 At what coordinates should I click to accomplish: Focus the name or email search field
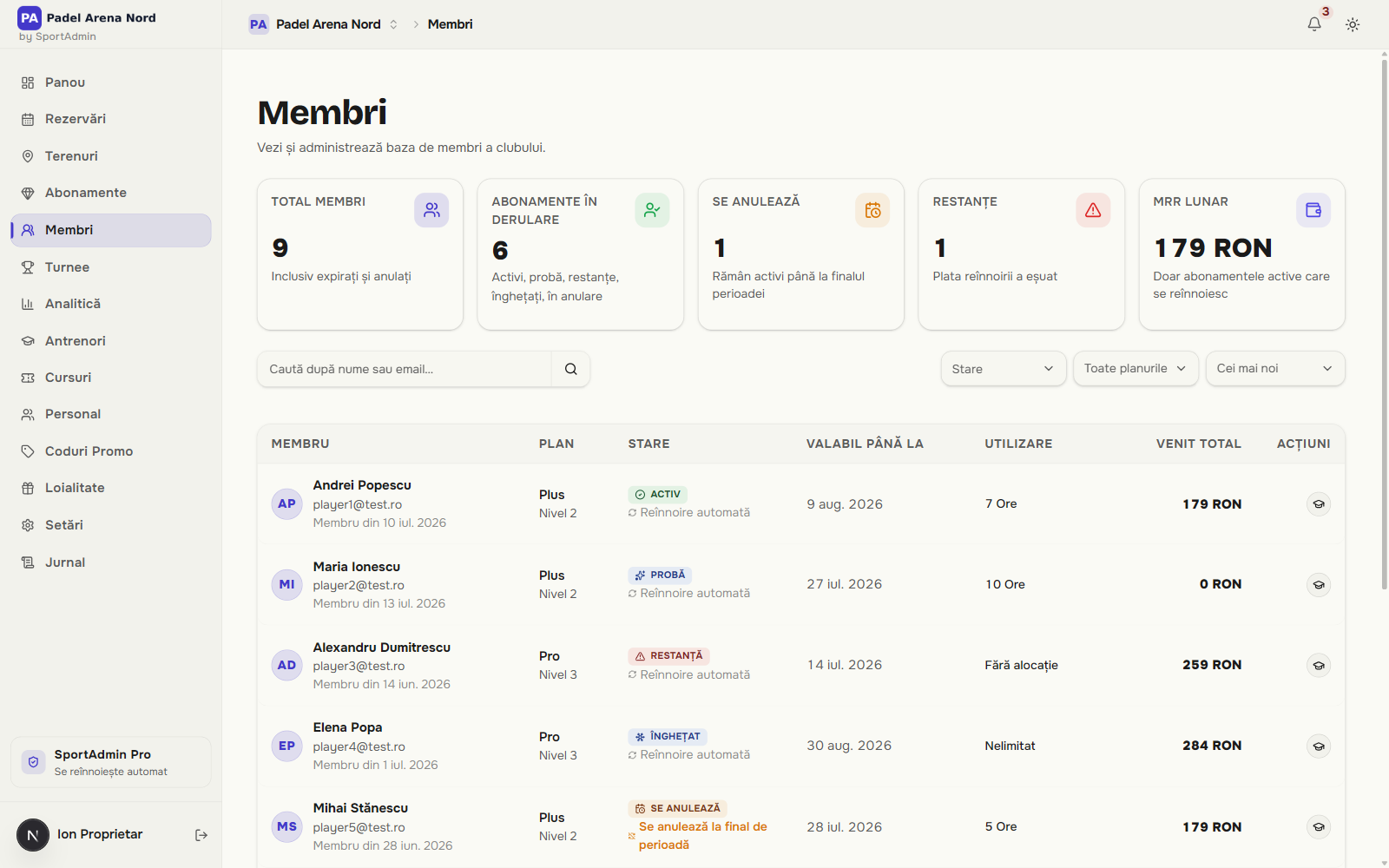[x=405, y=369]
